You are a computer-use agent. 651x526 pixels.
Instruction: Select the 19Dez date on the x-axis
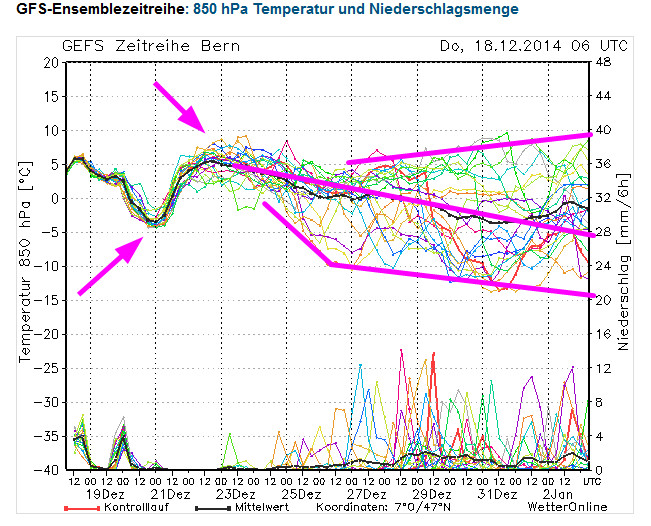point(103,494)
